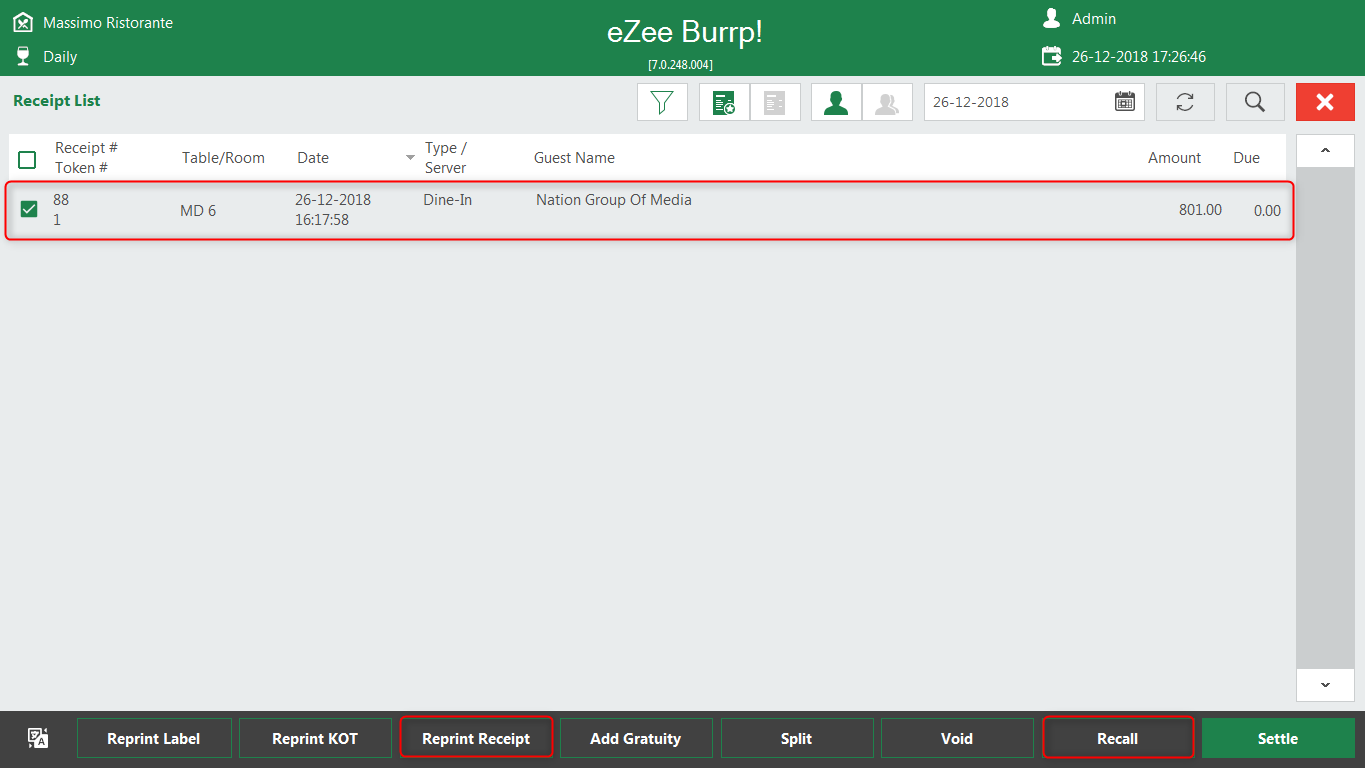Click the receipt time 16:17:58
The width and height of the screenshot is (1365, 768).
tap(322, 220)
